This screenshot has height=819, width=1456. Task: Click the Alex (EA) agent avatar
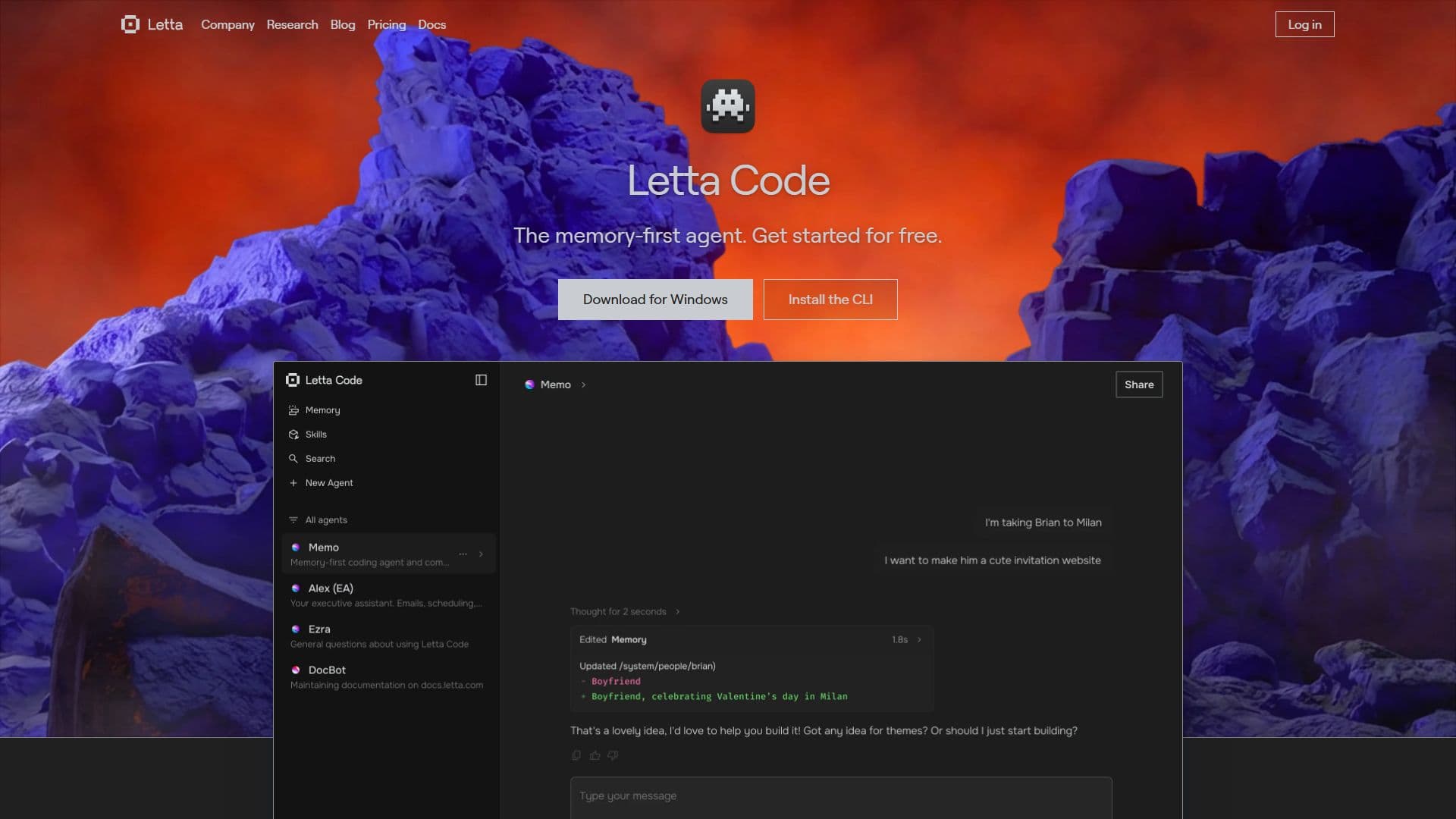296,588
